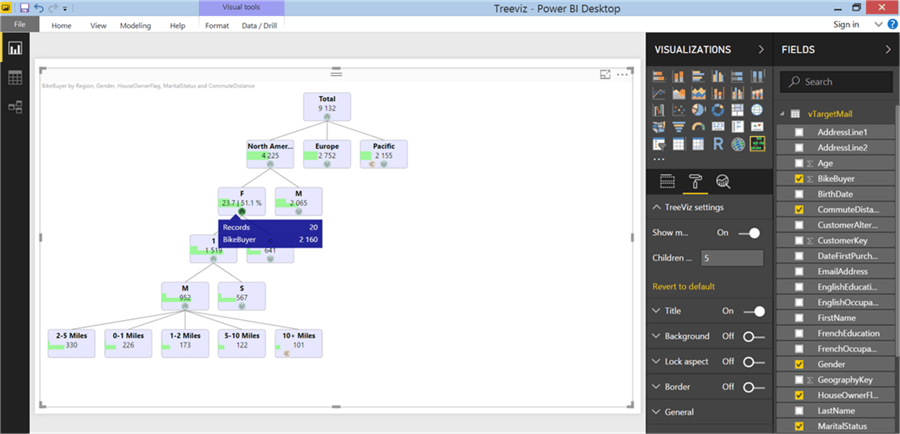900x434 pixels.
Task: Click Children count input field
Action: click(732, 258)
